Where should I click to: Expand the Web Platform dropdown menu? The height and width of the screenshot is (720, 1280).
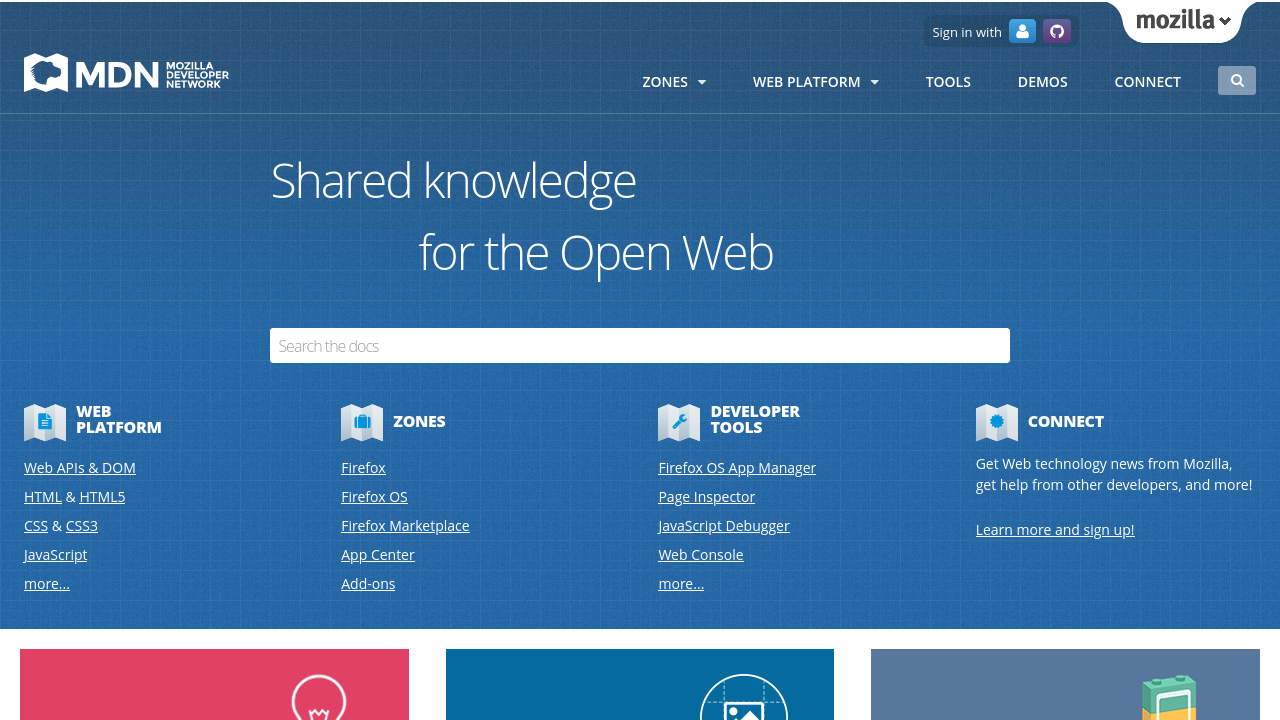point(815,82)
